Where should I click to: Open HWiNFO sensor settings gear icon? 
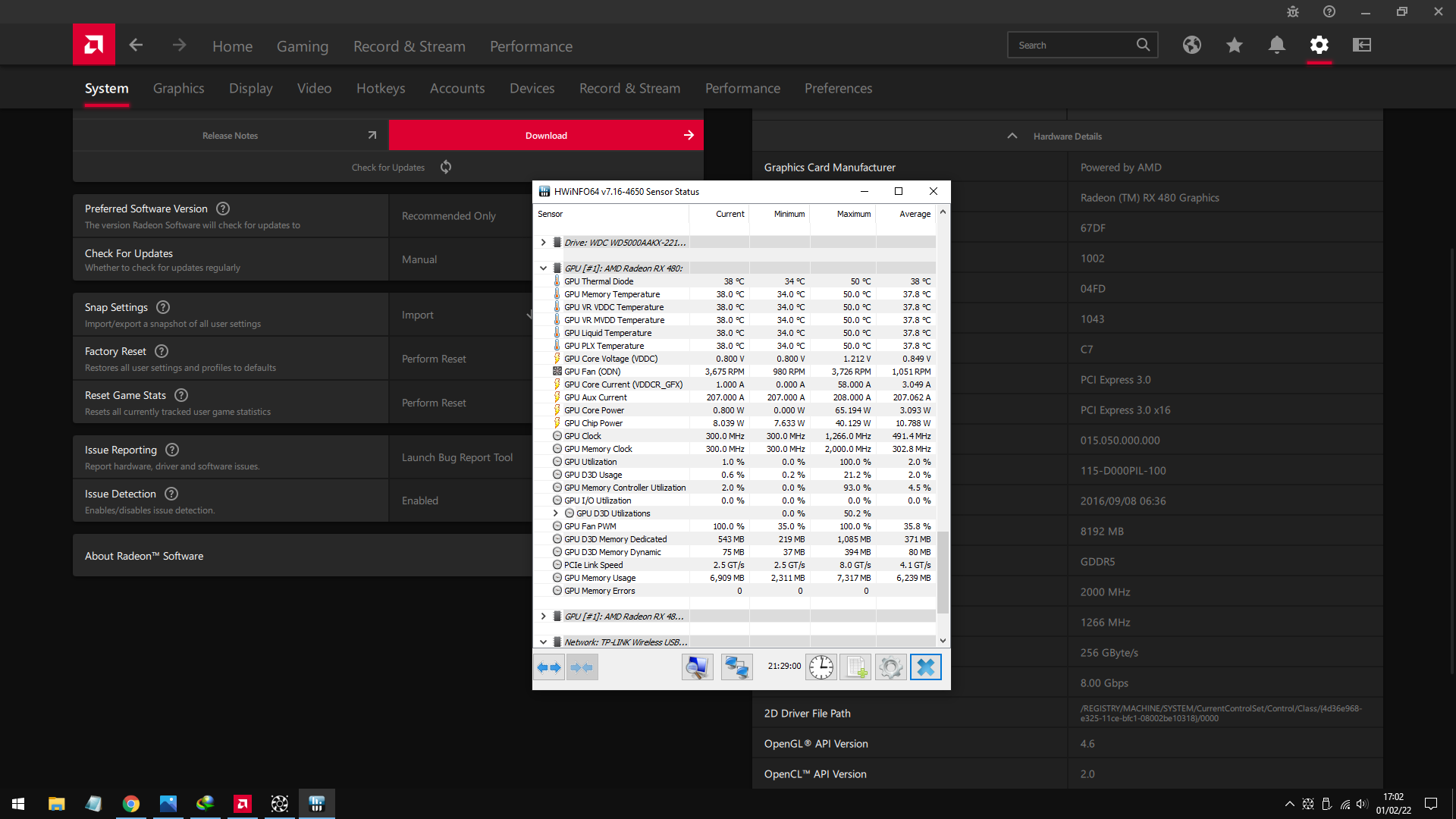point(891,667)
